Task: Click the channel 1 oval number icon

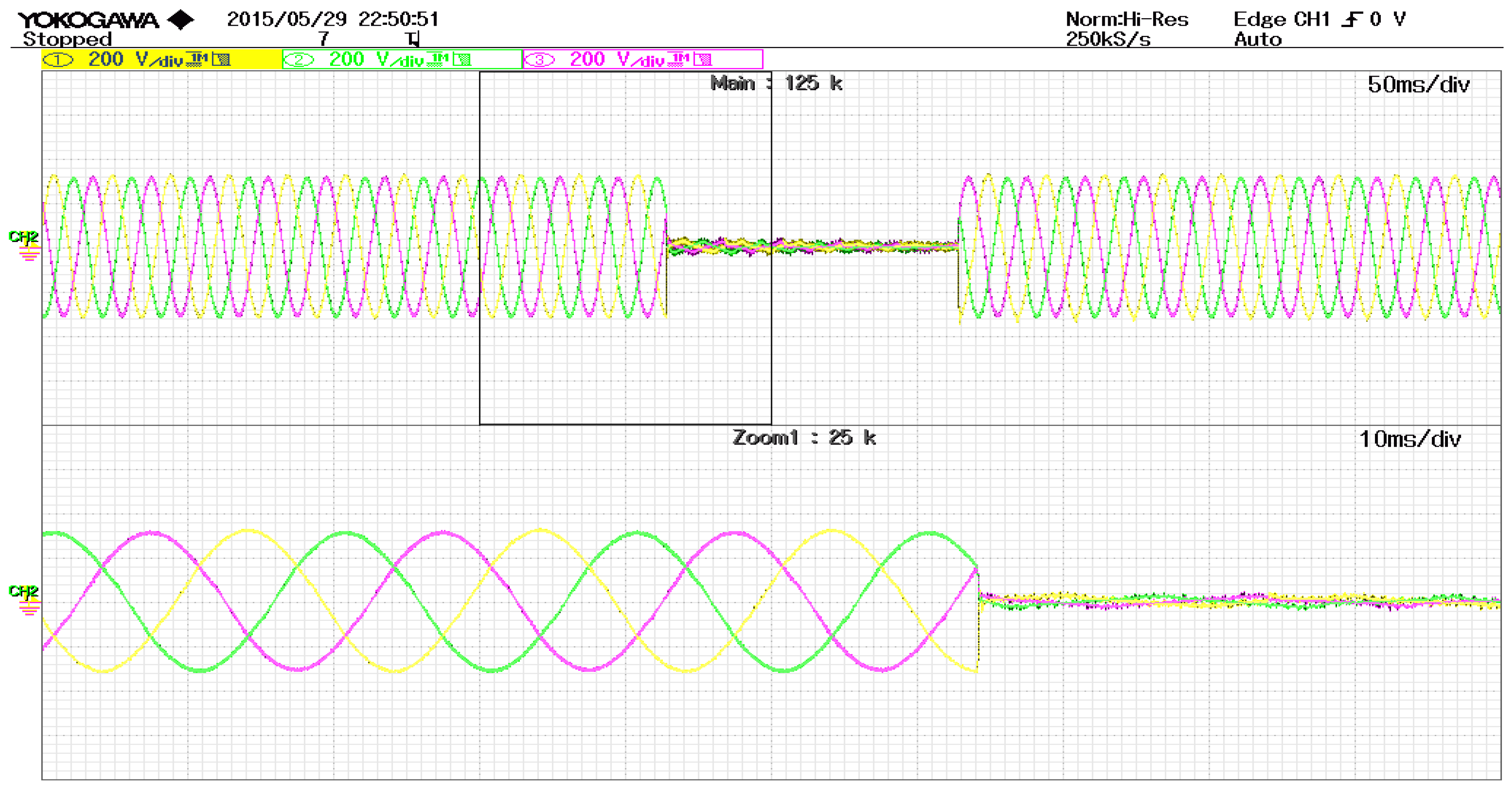Action: tap(58, 60)
